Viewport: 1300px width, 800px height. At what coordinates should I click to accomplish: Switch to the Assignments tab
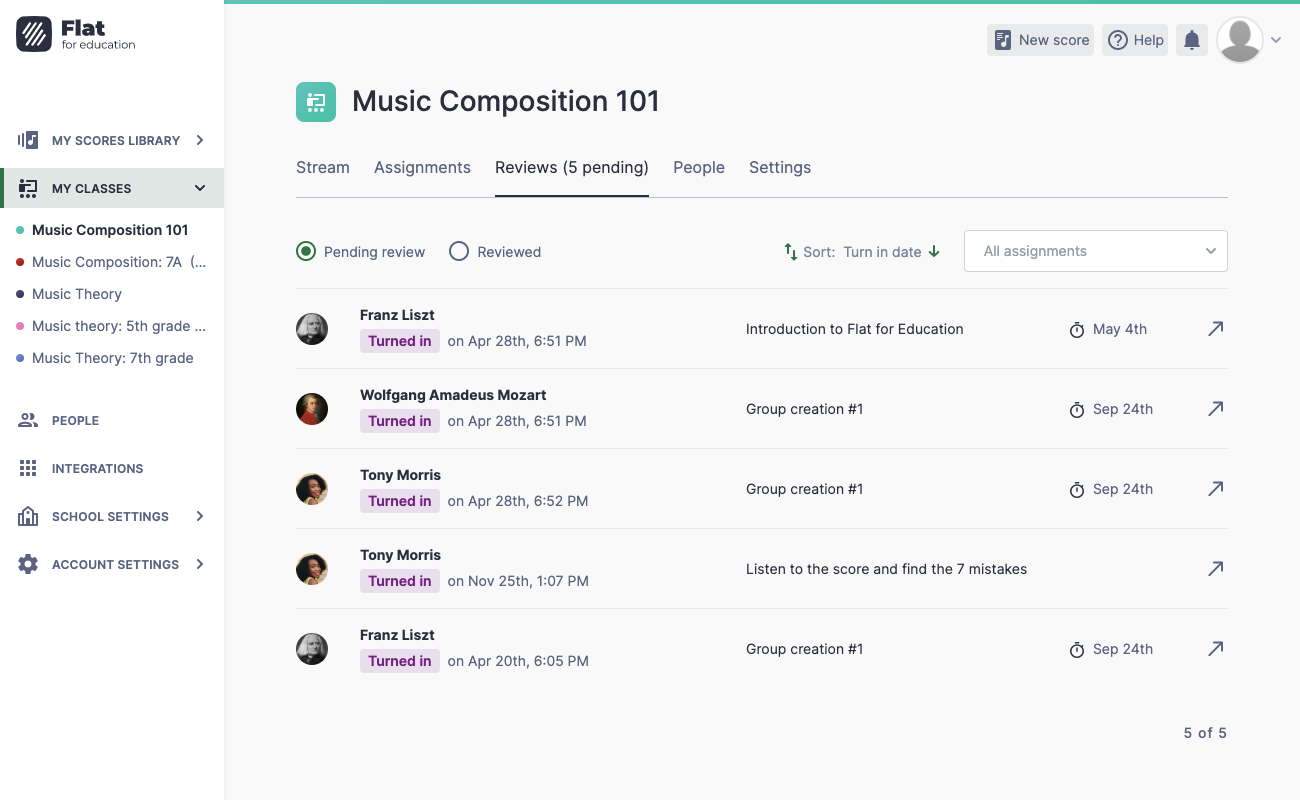422,167
